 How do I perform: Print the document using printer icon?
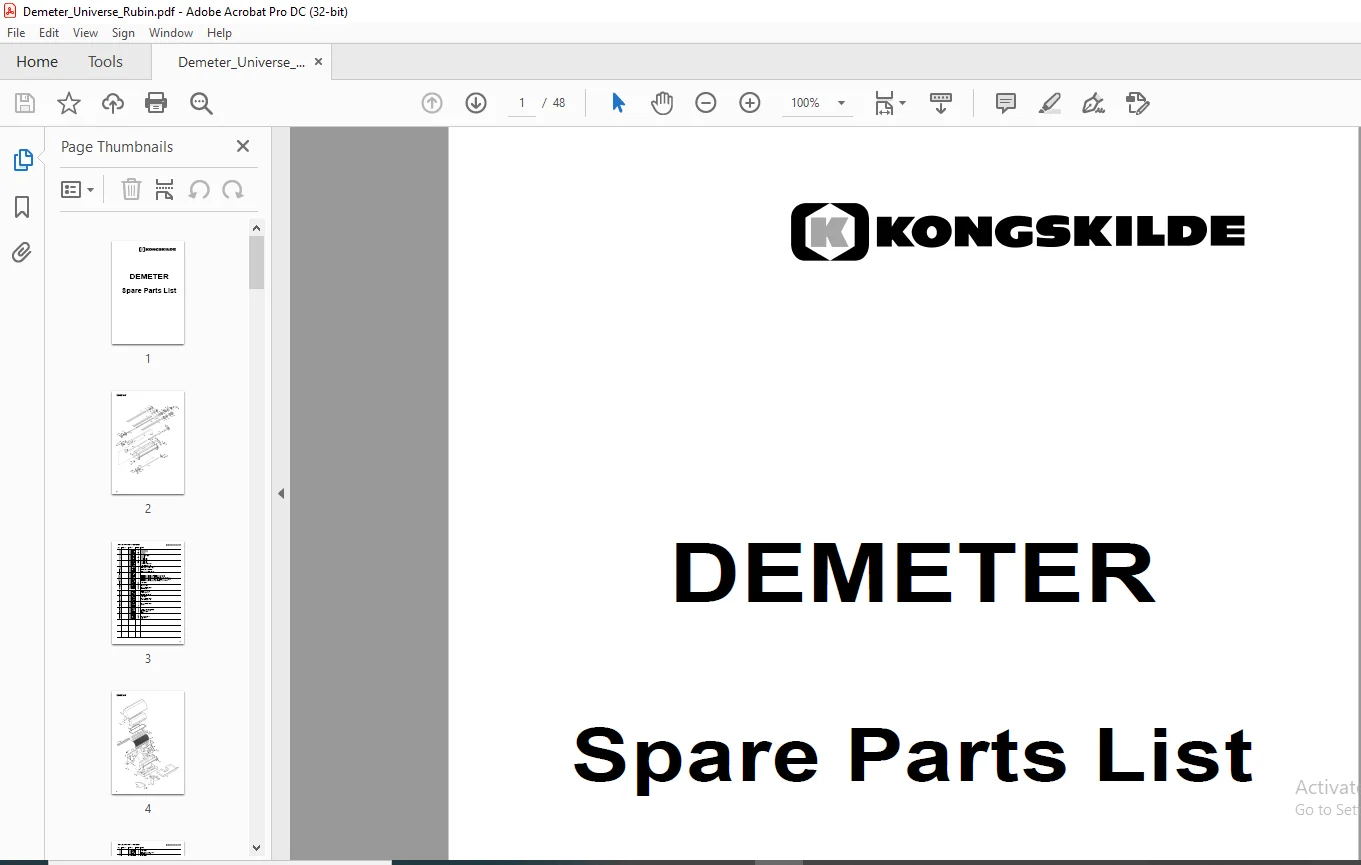[x=156, y=103]
